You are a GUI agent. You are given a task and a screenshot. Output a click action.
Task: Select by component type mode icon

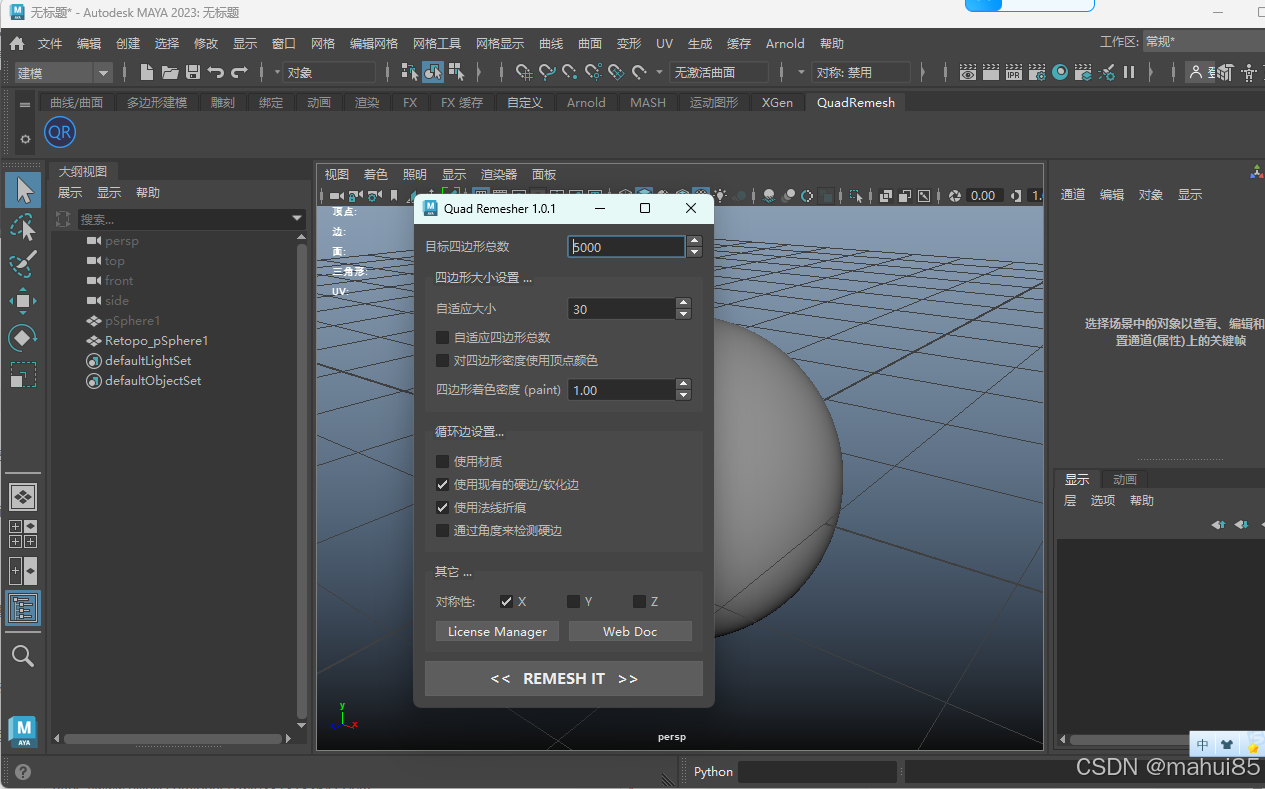tap(456, 72)
